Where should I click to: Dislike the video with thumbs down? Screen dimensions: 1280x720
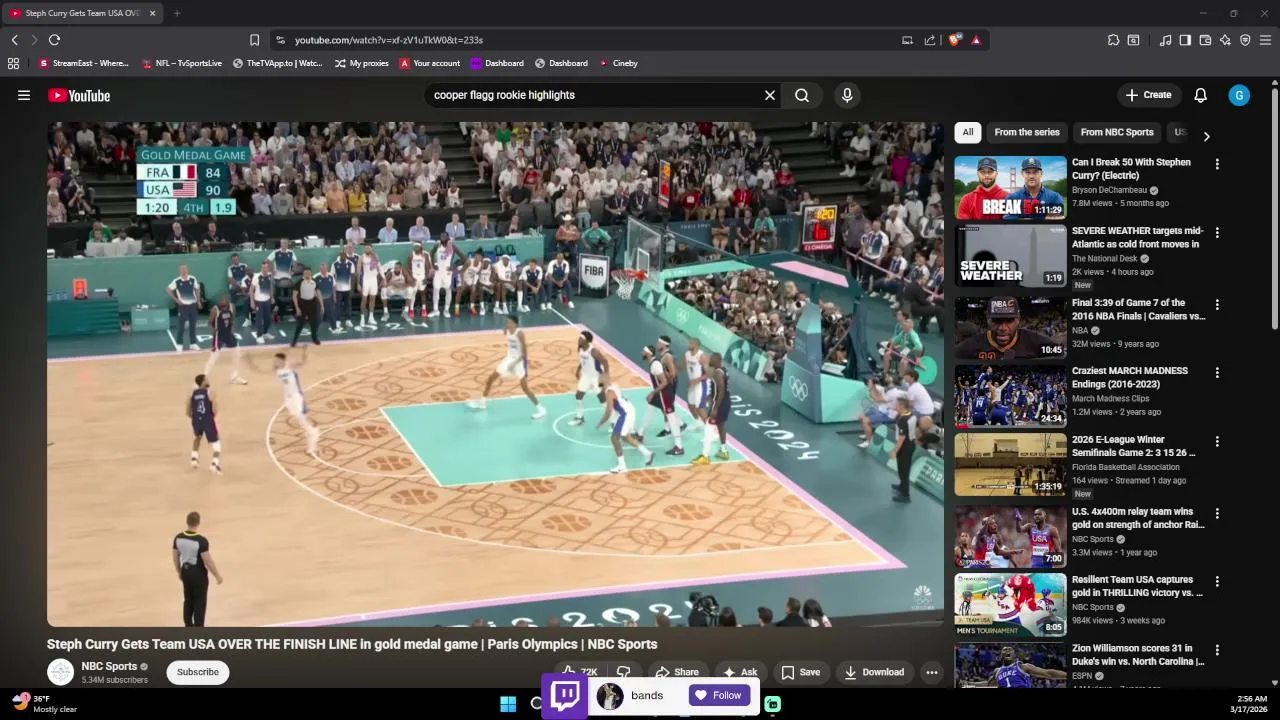click(x=624, y=672)
